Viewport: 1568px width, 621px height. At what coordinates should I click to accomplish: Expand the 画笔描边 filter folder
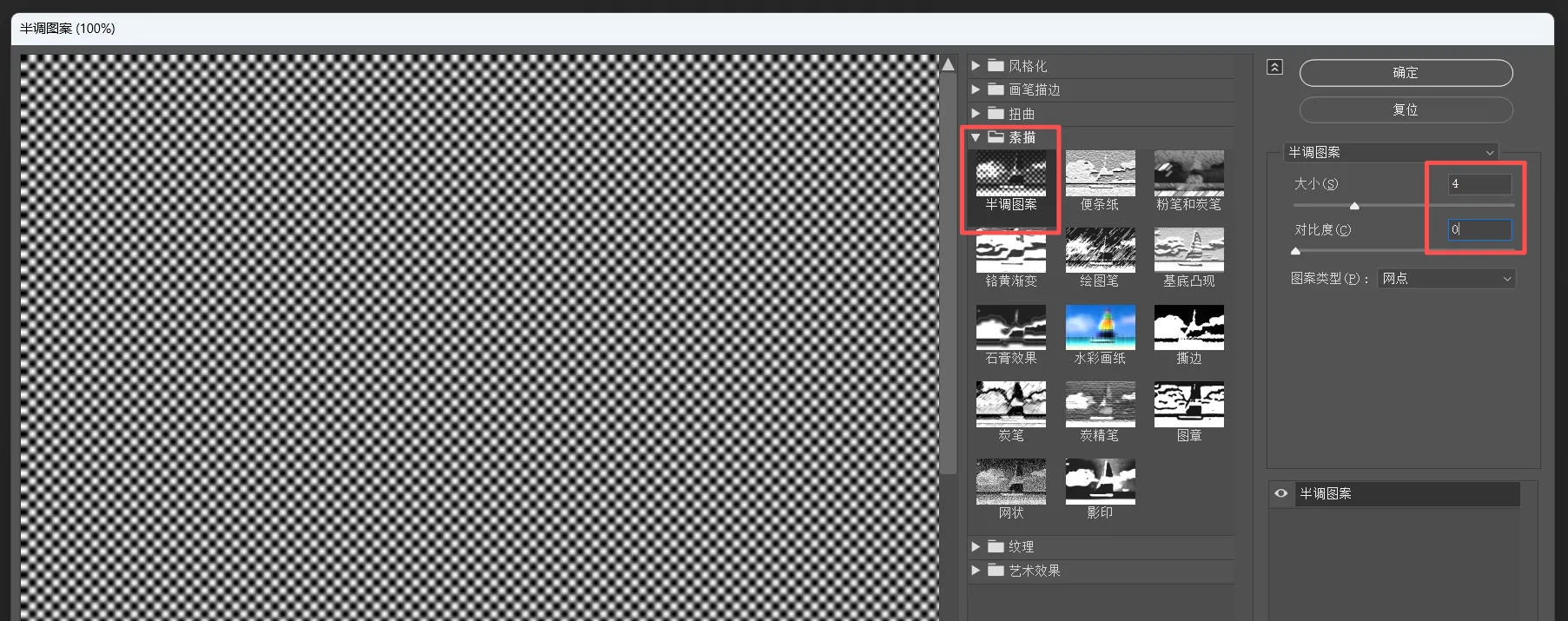(x=976, y=89)
